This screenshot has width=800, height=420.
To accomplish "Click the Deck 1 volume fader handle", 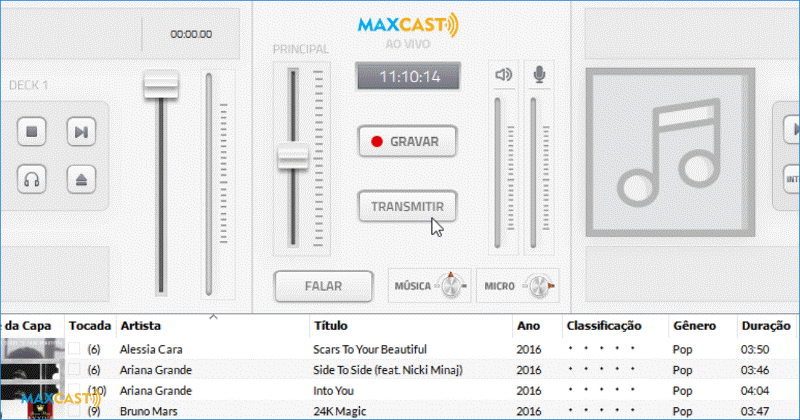I will point(161,85).
